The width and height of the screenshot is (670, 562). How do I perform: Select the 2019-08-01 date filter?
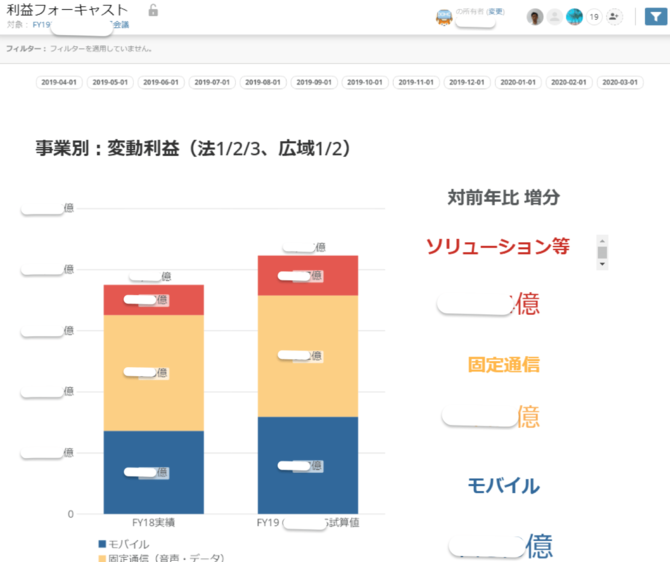(x=263, y=82)
